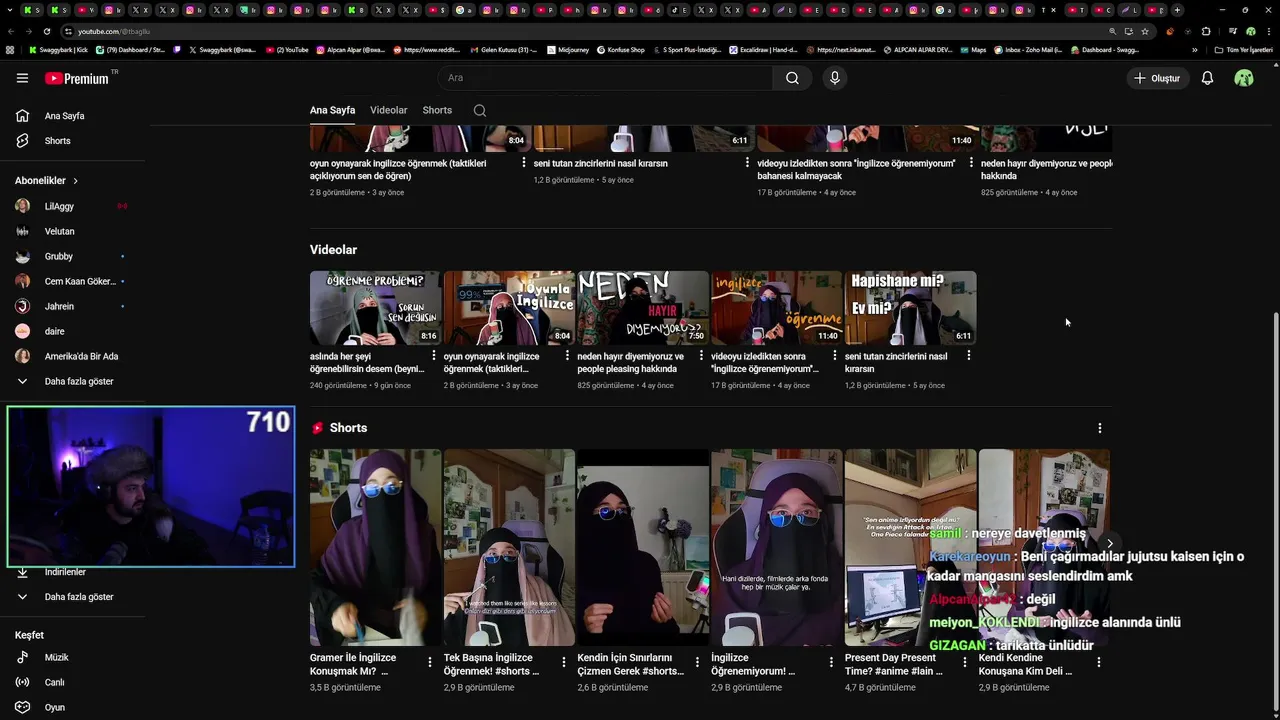Click the channel search magnifier icon
1280x720 pixels.
[480, 111]
